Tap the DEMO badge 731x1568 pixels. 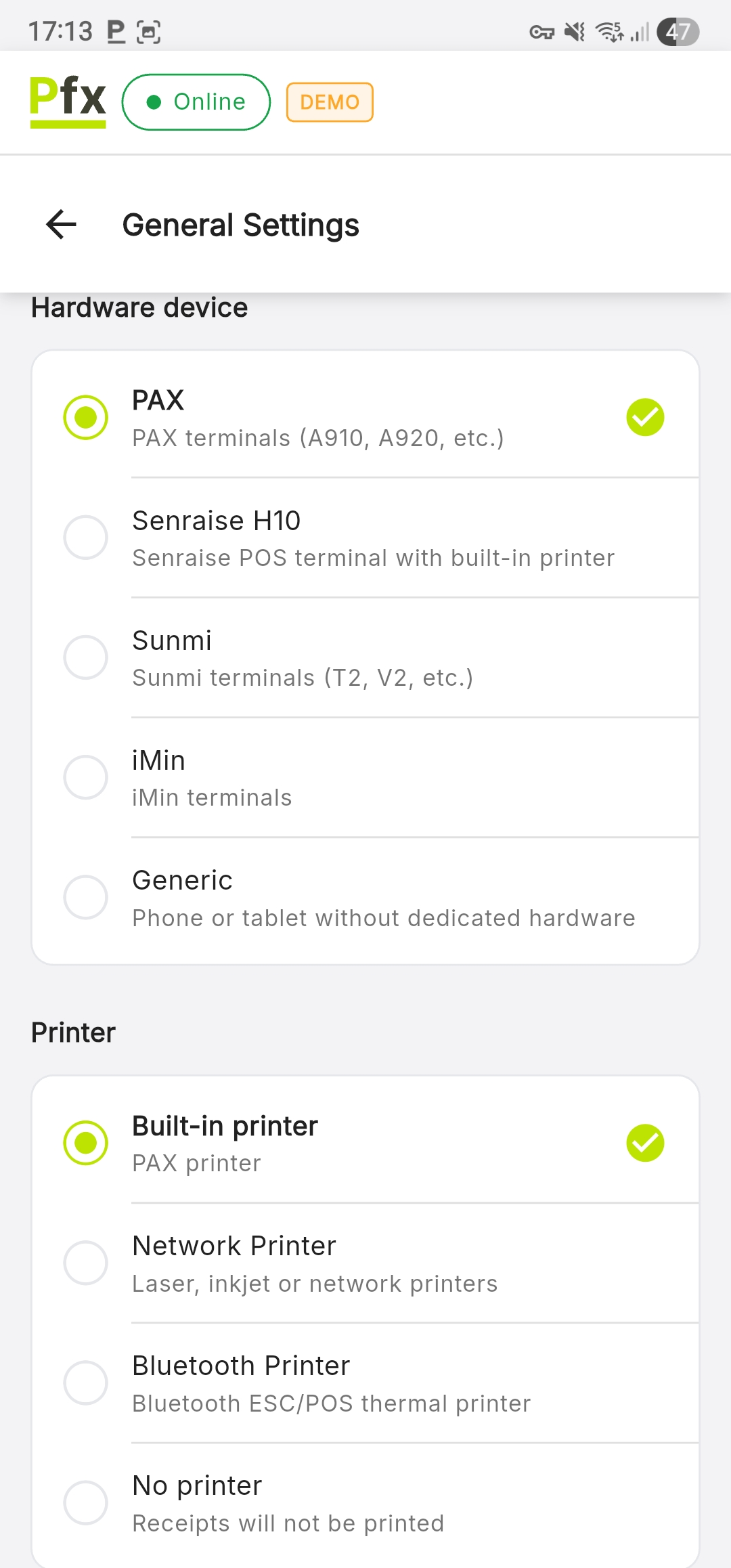[x=330, y=102]
